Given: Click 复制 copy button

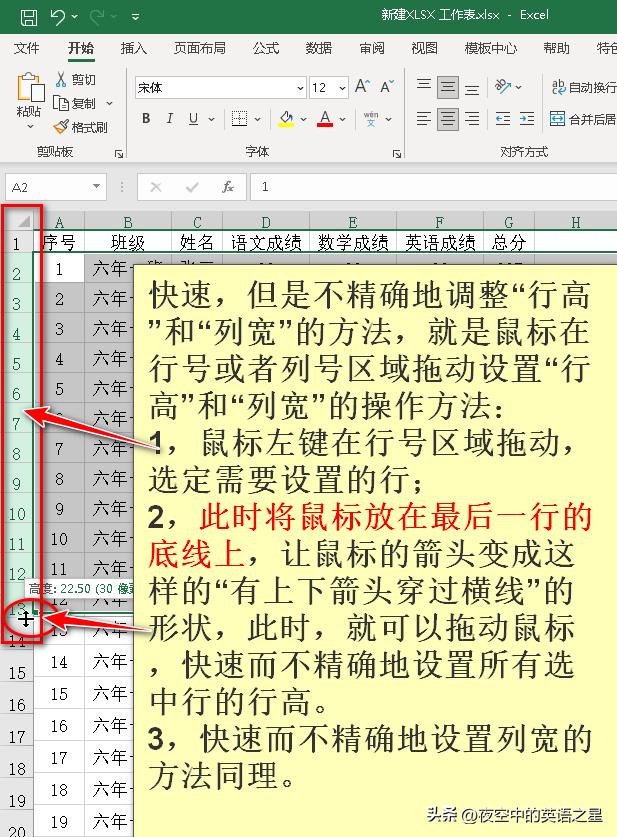Looking at the screenshot, I should pos(75,103).
